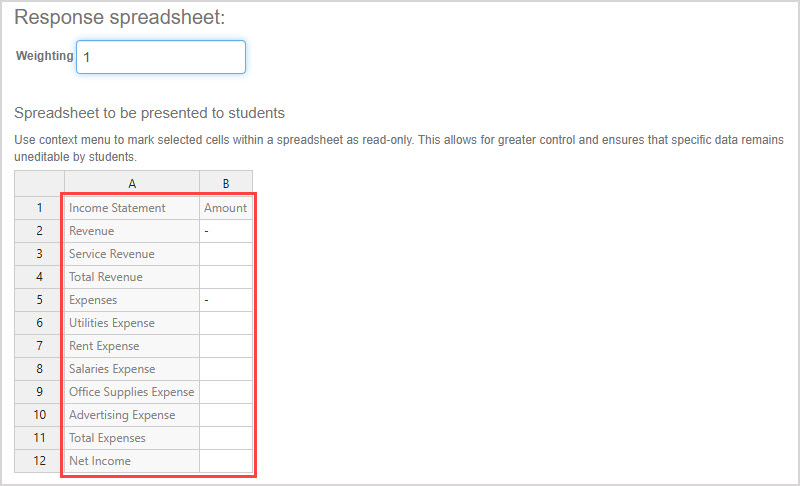Click the Net Income label cell
Viewport: 800px width, 486px height.
(x=132, y=461)
